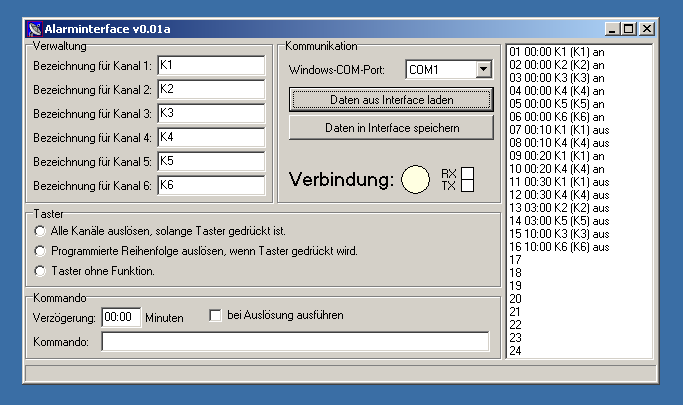The height and width of the screenshot is (405, 683).
Task: Click the Kanal 6 name field
Action: pyautogui.click(x=210, y=185)
